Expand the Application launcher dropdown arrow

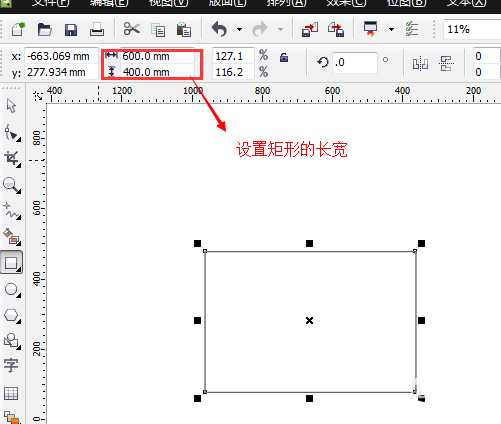click(x=391, y=30)
